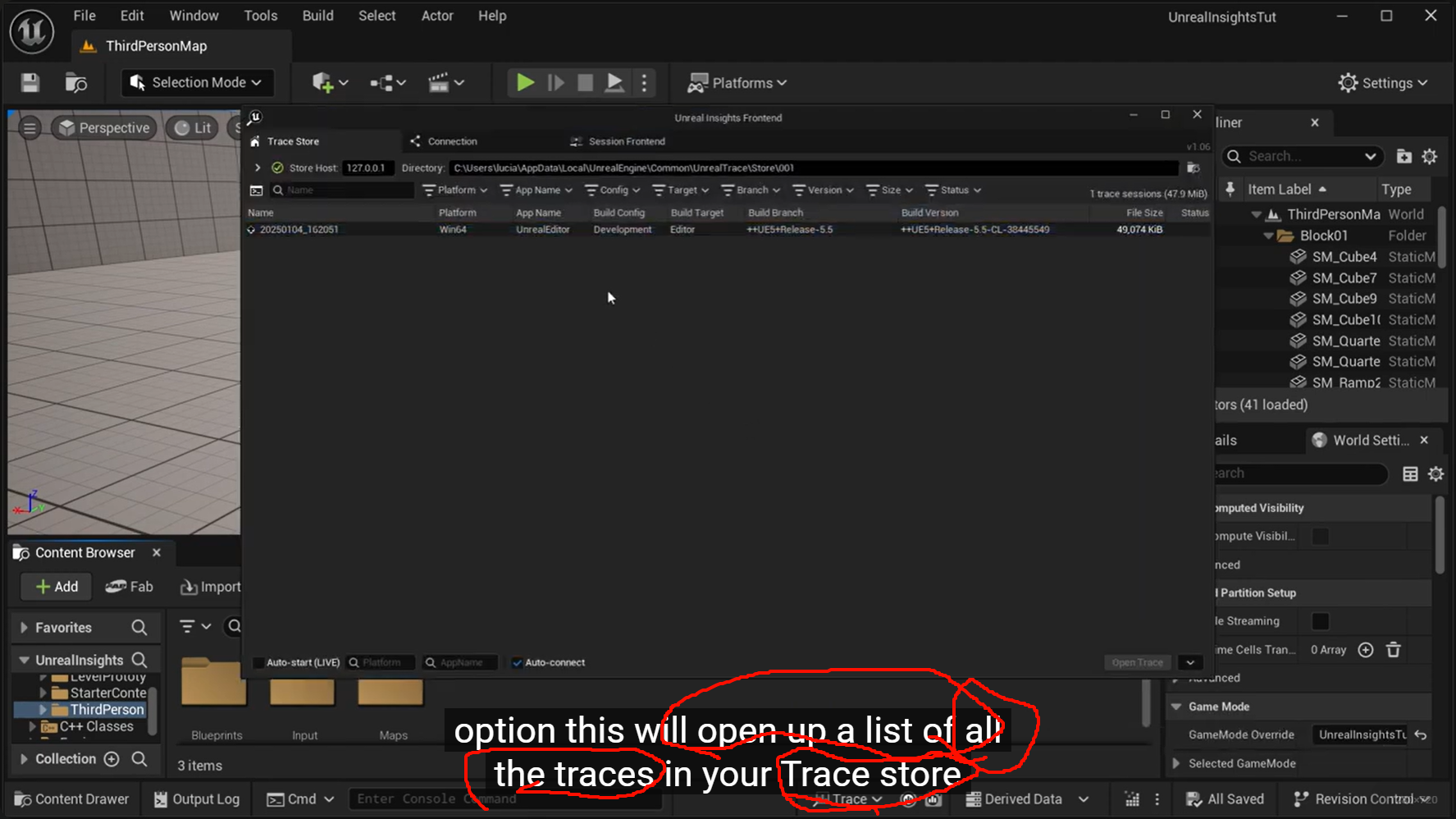This screenshot has width=1456, height=819.
Task: Click the pin column icon in the Outliner header
Action: (x=1230, y=190)
